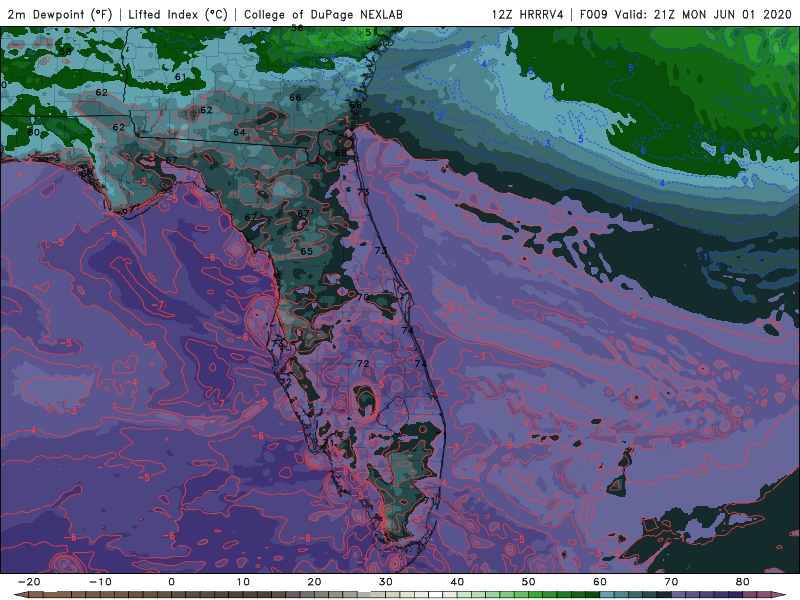The height and width of the screenshot is (600, 800).
Task: Click the 10 label on the color scale
Action: (243, 582)
